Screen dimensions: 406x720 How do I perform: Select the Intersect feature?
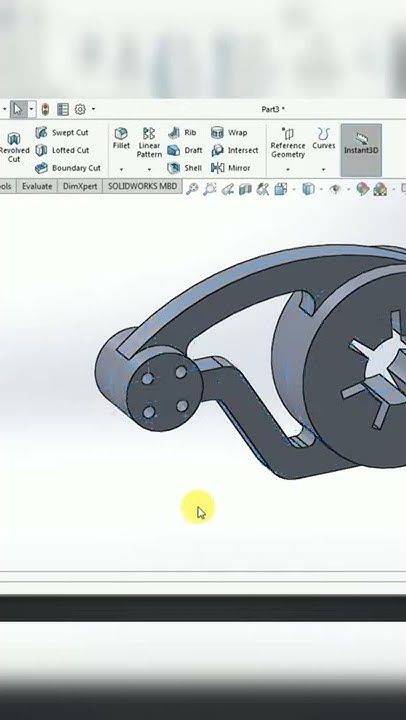[234, 150]
